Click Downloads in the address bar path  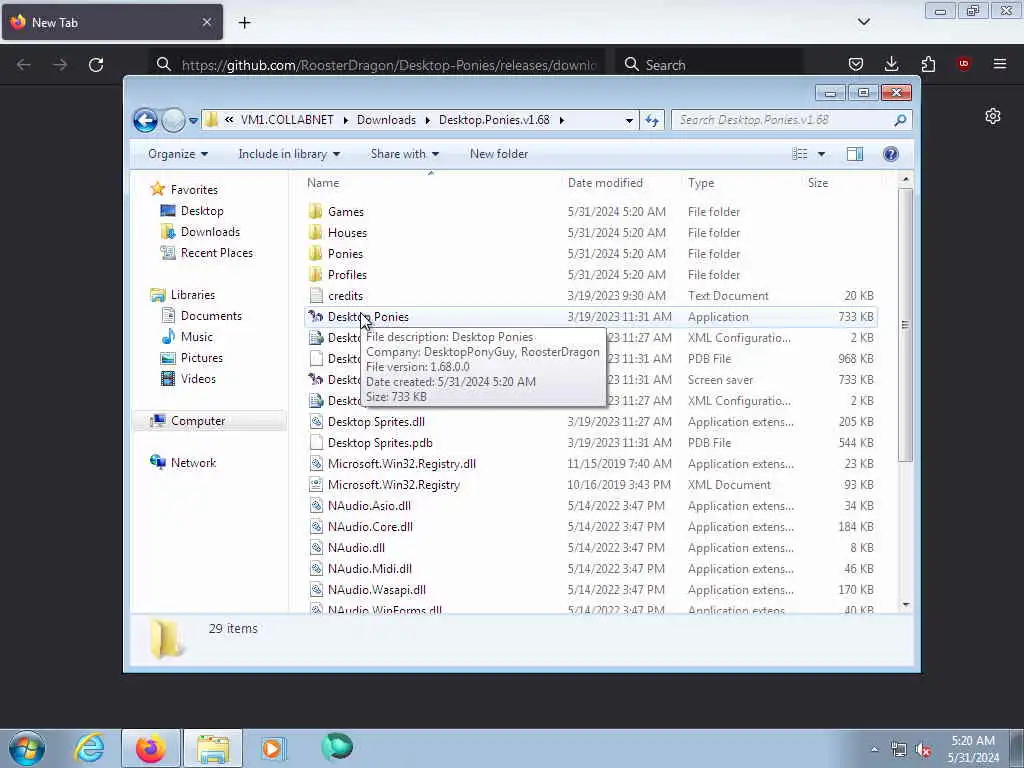click(x=386, y=120)
